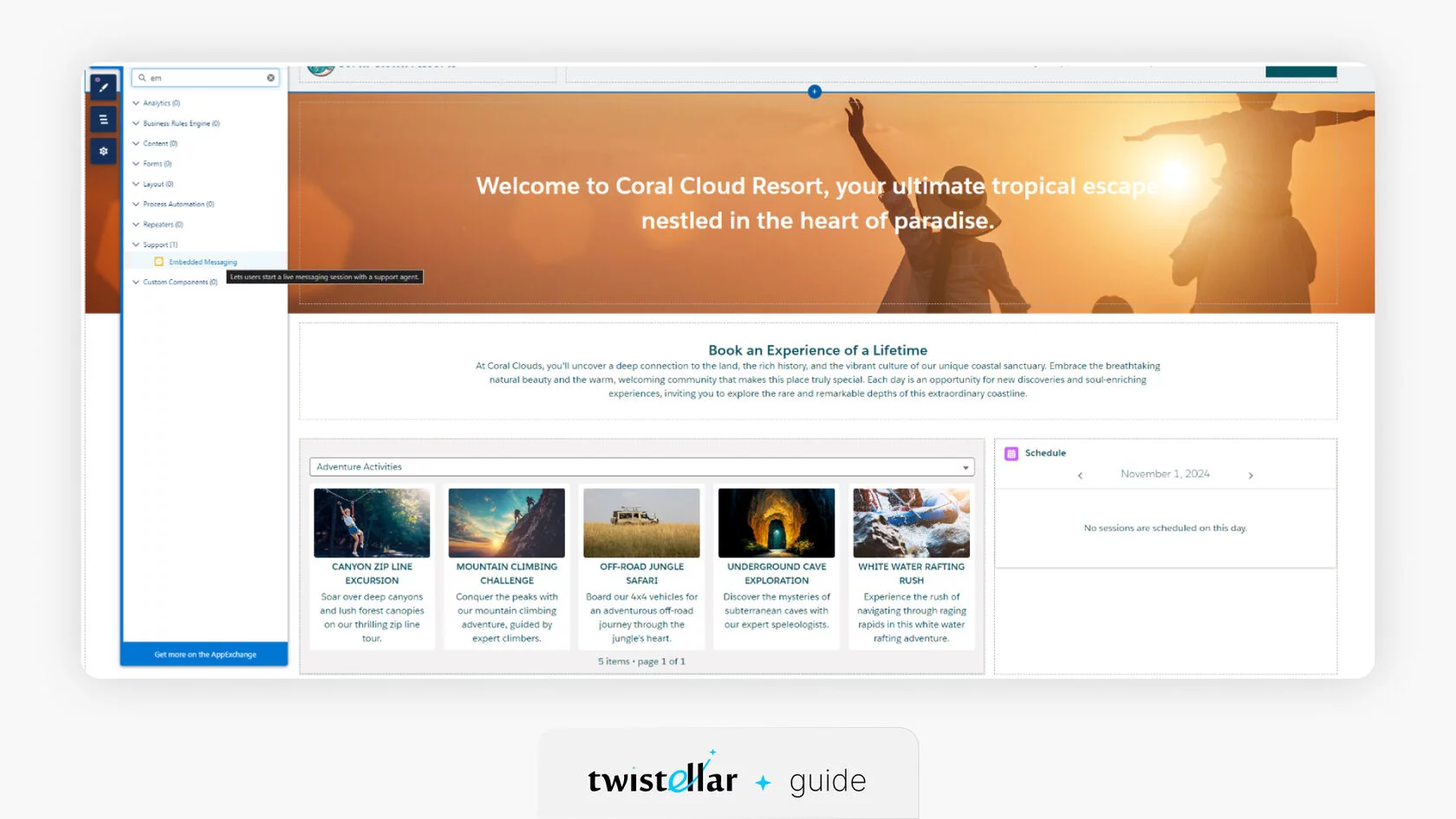1456x819 pixels.
Task: Click the blue add-section plus handle
Action: click(x=814, y=92)
